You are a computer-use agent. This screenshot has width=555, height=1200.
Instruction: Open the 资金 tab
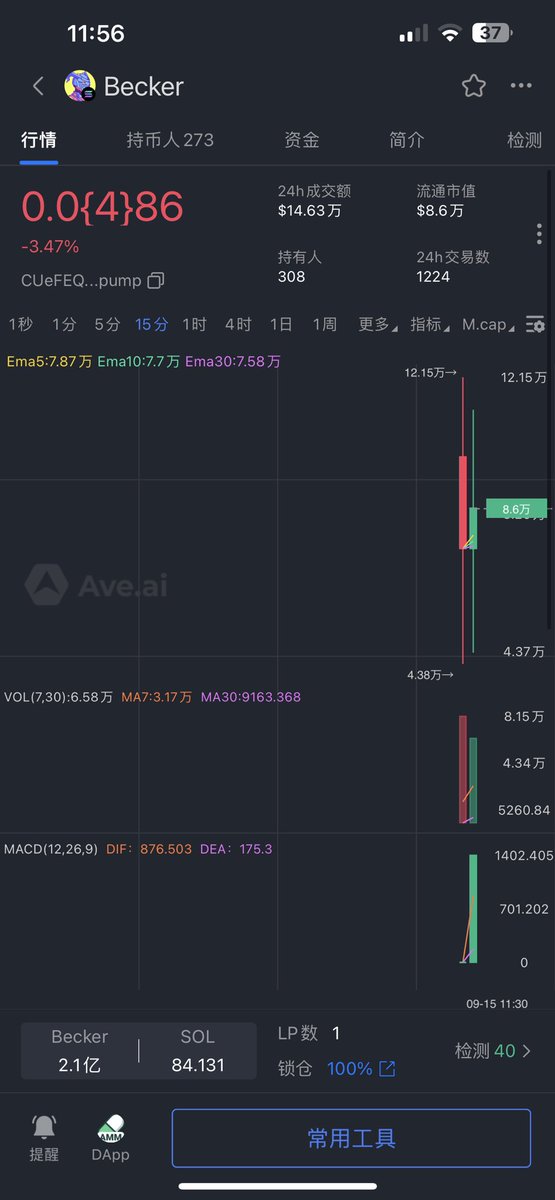pyautogui.click(x=302, y=140)
